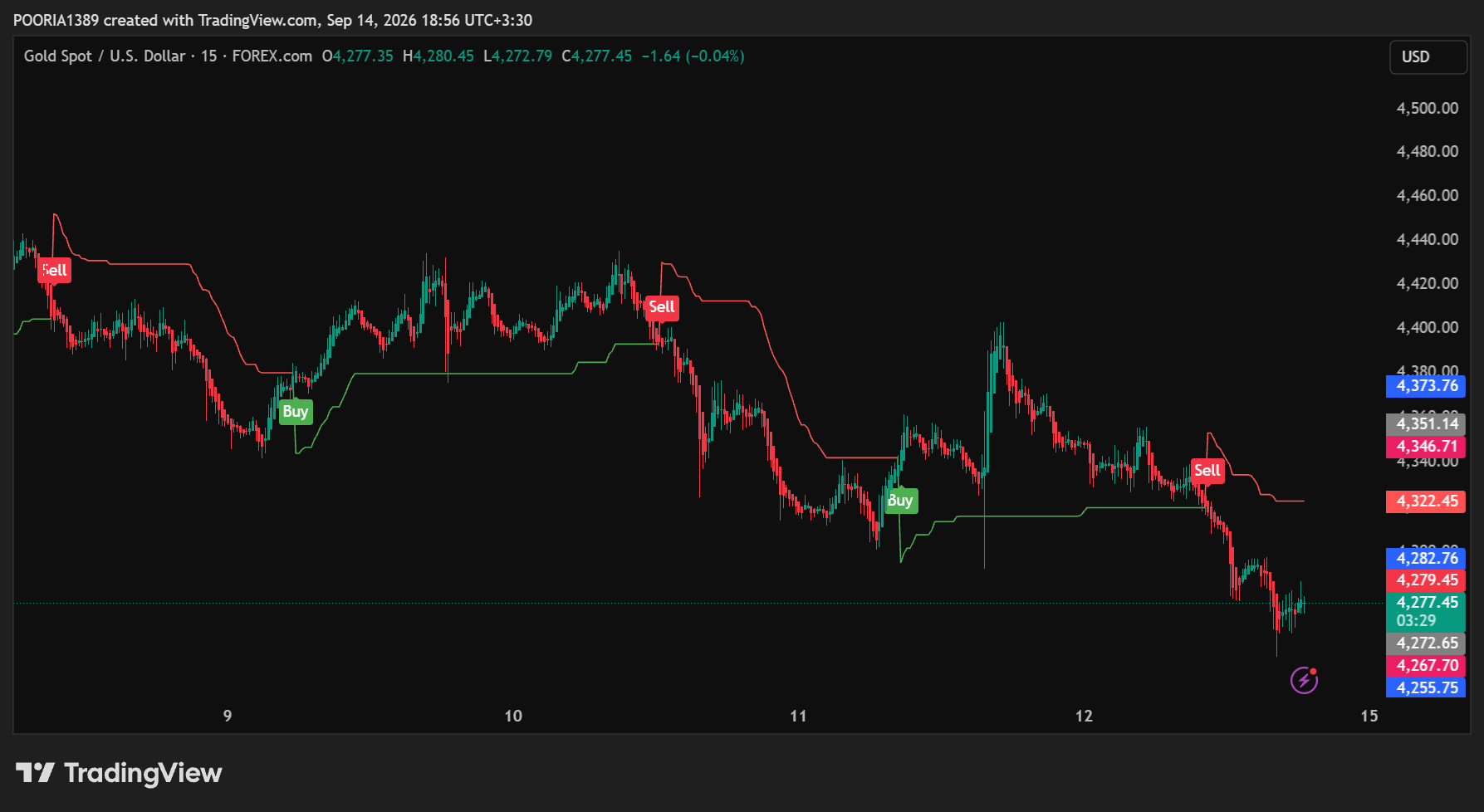Select the 4,373.76 blue price label
This screenshot has height=812, width=1484.
(x=1426, y=385)
